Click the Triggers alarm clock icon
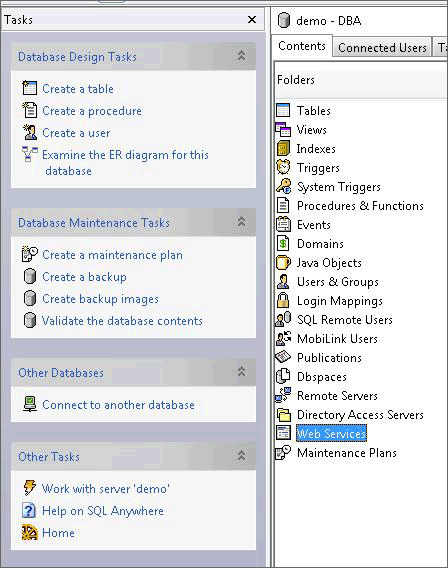Screen dimensions: 448x568 [283, 167]
